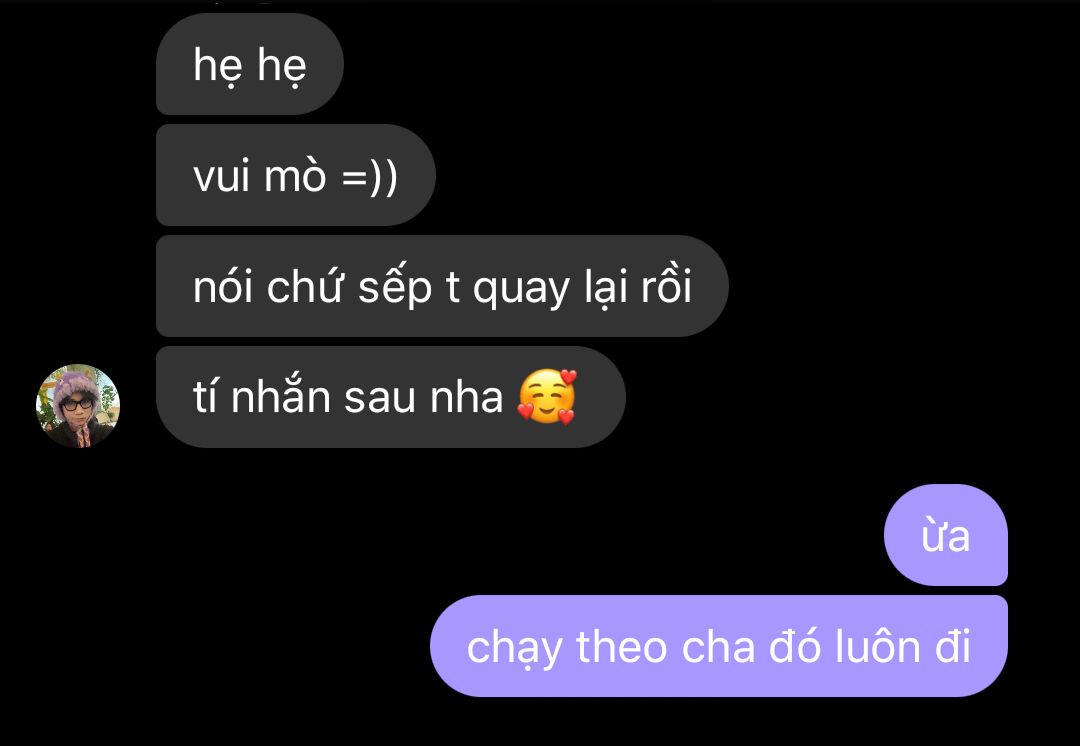
Task: Select the purple "ừa" sent message
Action: coord(946,535)
